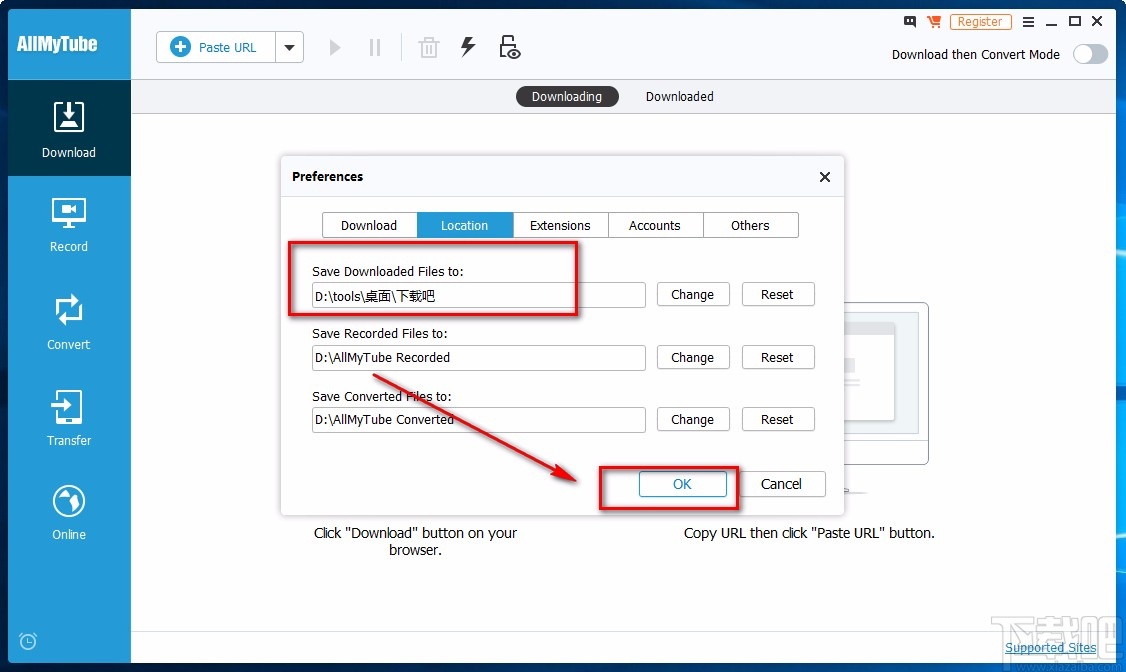The width and height of the screenshot is (1126, 672).
Task: Reset the downloaded files save location
Action: (778, 294)
